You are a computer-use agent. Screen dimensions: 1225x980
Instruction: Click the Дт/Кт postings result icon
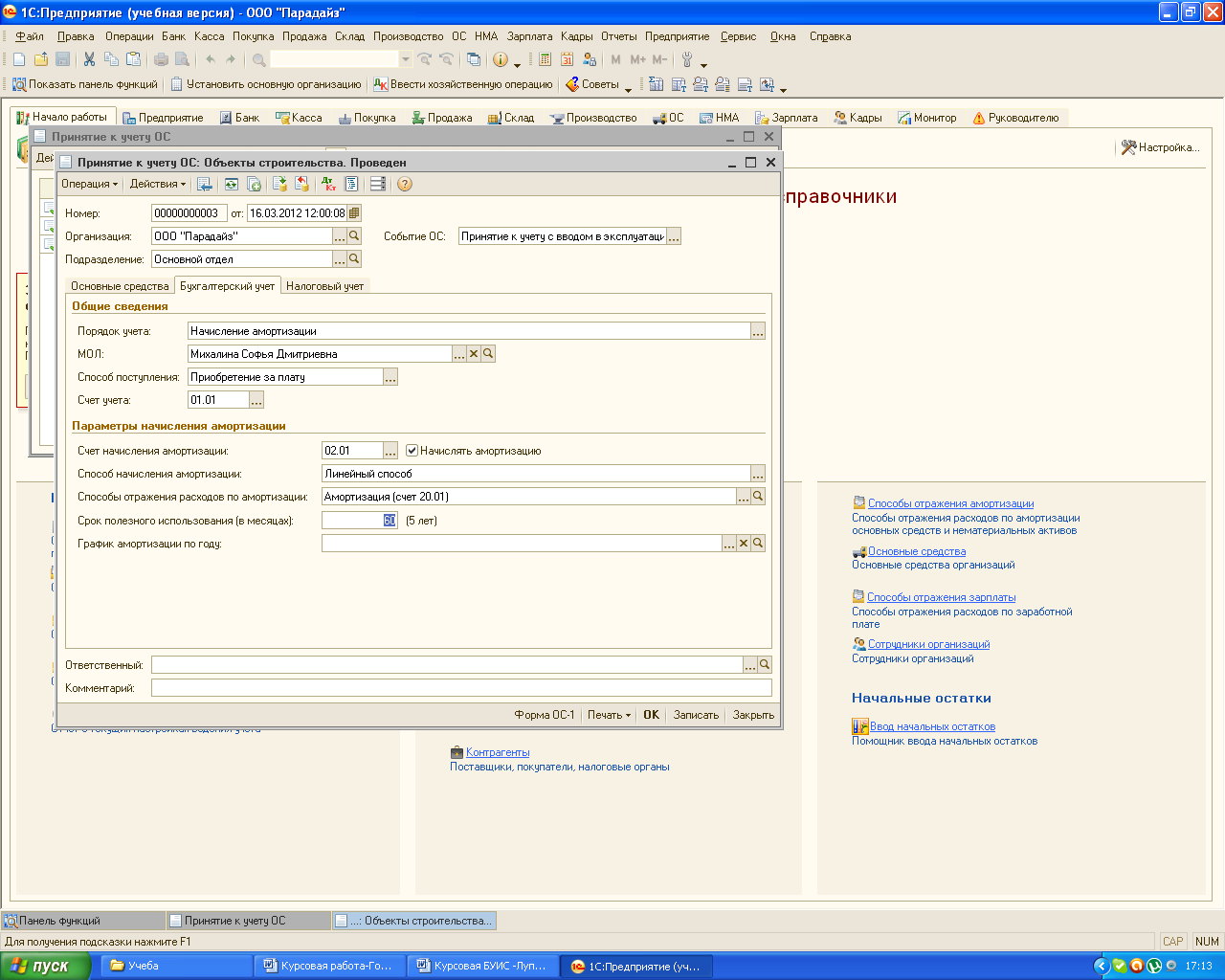328,184
